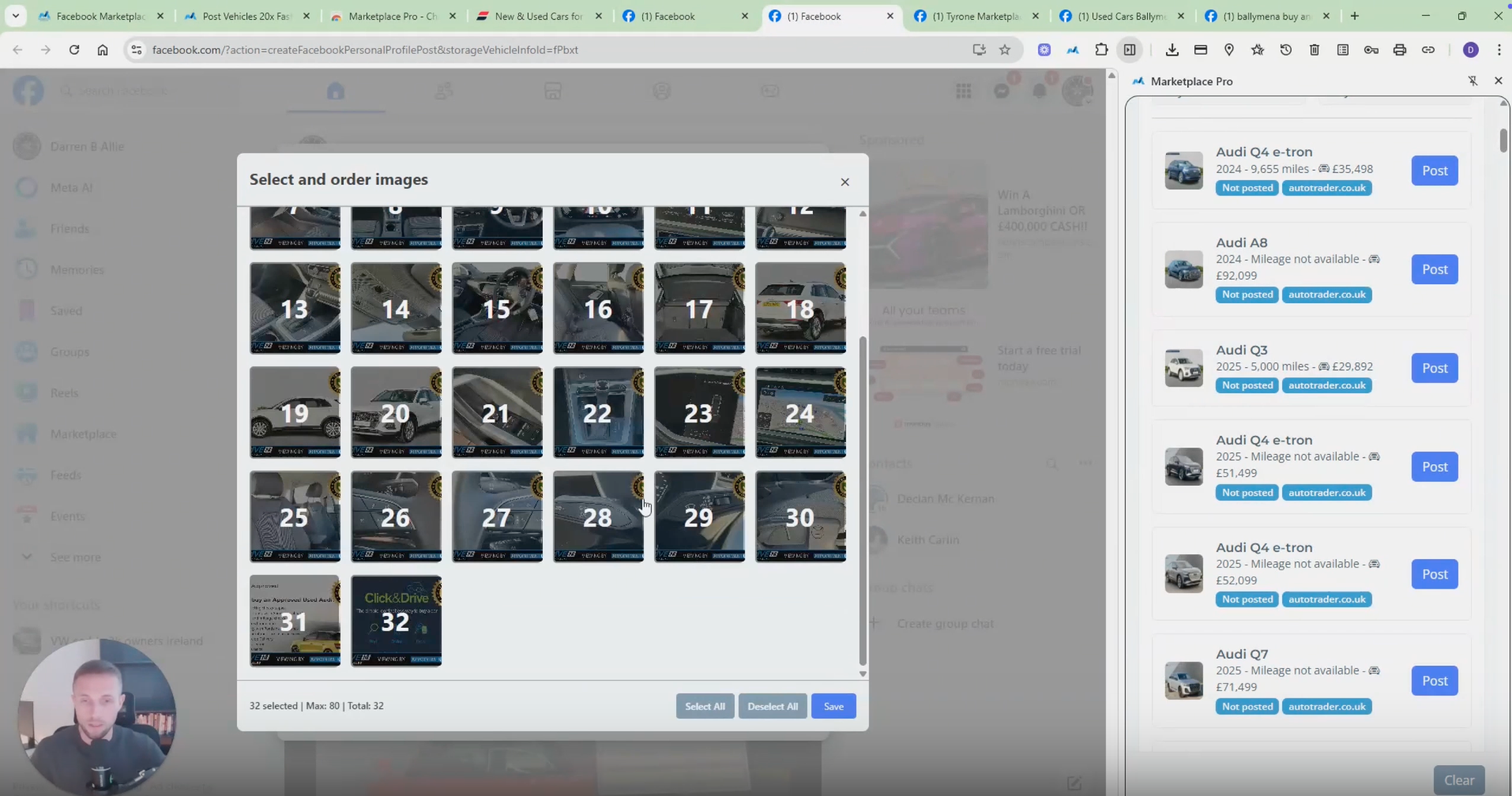Click the Deselect All button

773,706
